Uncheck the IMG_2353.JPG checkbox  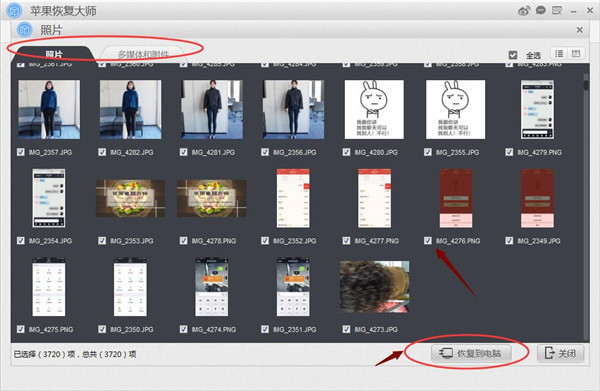(x=102, y=241)
